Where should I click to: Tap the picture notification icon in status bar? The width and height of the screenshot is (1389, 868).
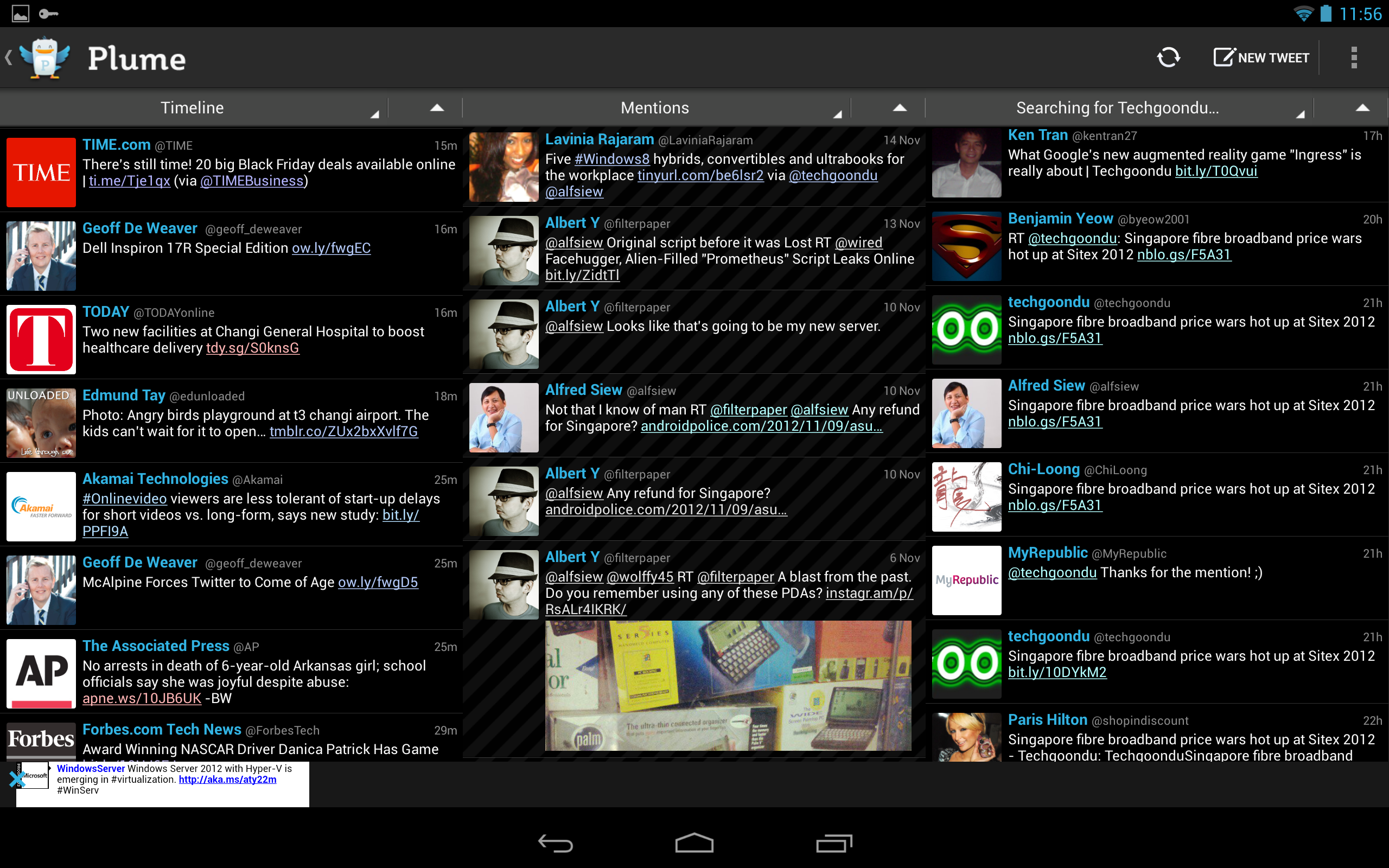click(21, 14)
